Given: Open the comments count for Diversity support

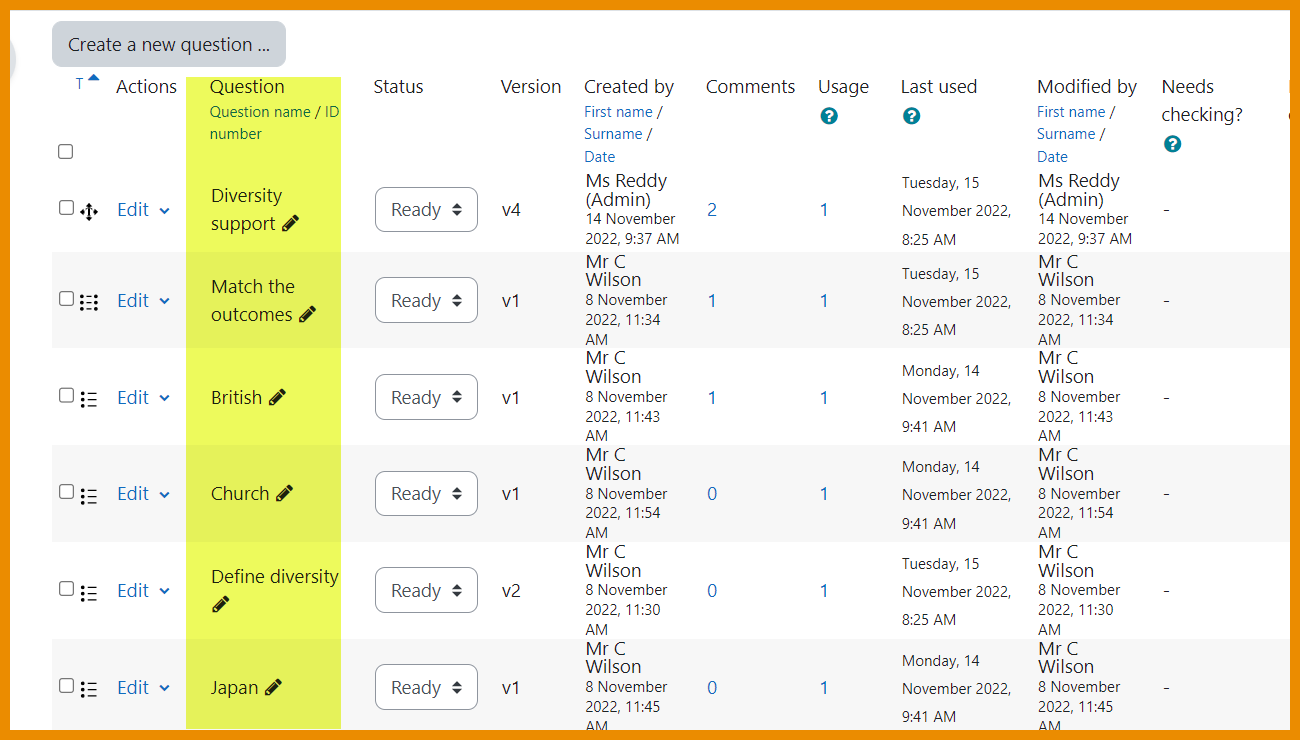Looking at the screenshot, I should click(x=712, y=210).
